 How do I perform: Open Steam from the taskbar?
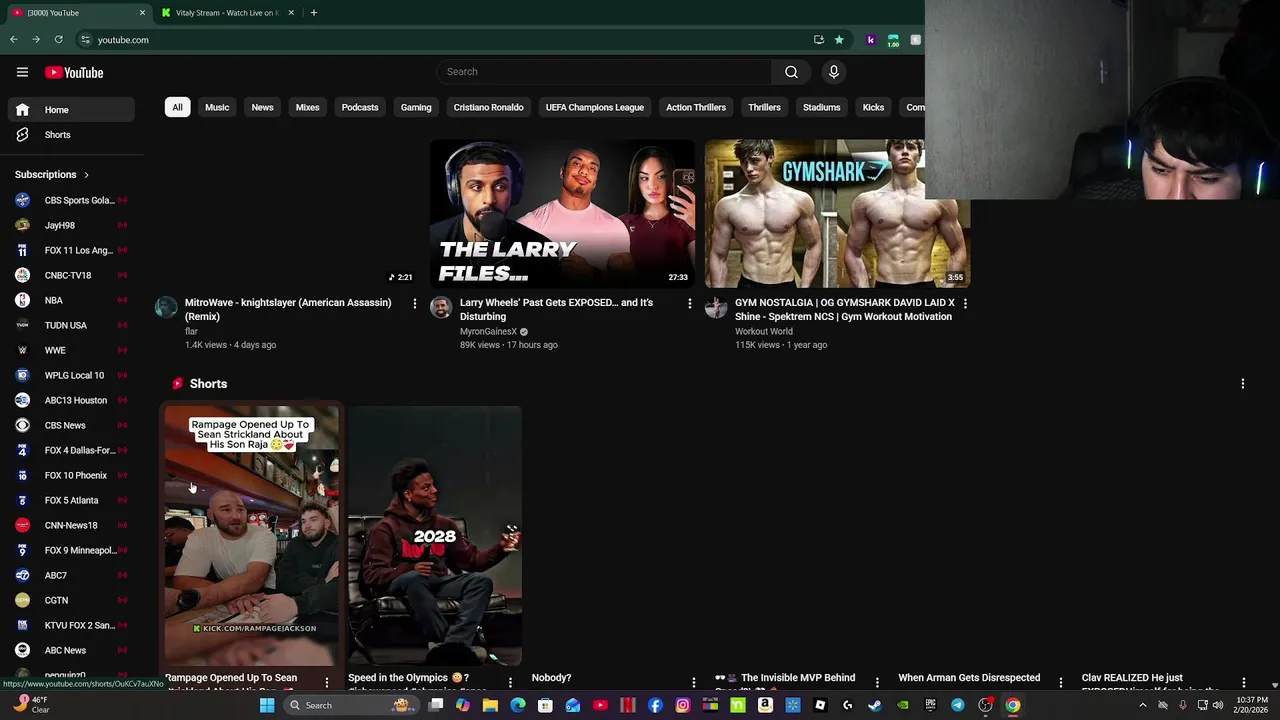[875, 705]
